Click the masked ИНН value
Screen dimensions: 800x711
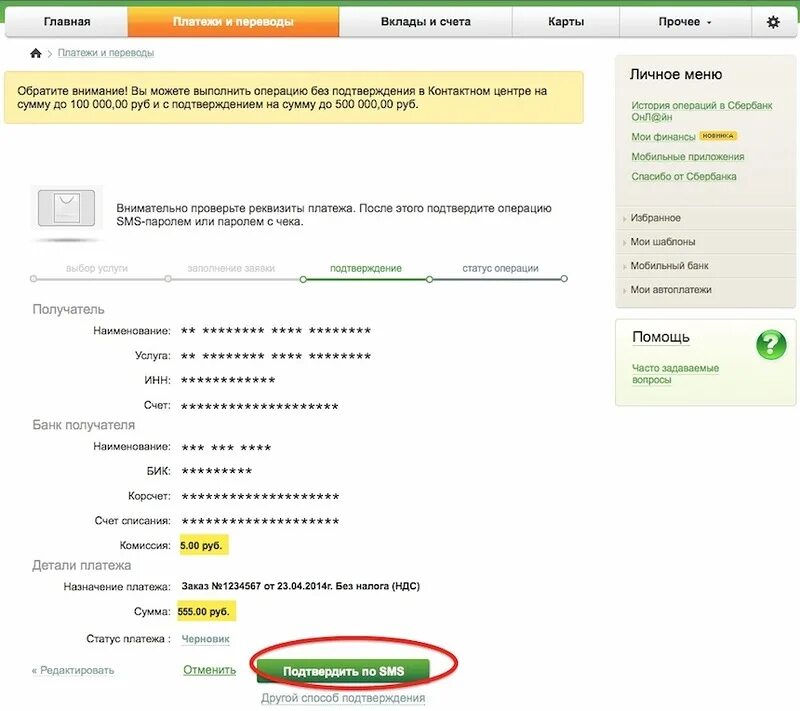[228, 380]
